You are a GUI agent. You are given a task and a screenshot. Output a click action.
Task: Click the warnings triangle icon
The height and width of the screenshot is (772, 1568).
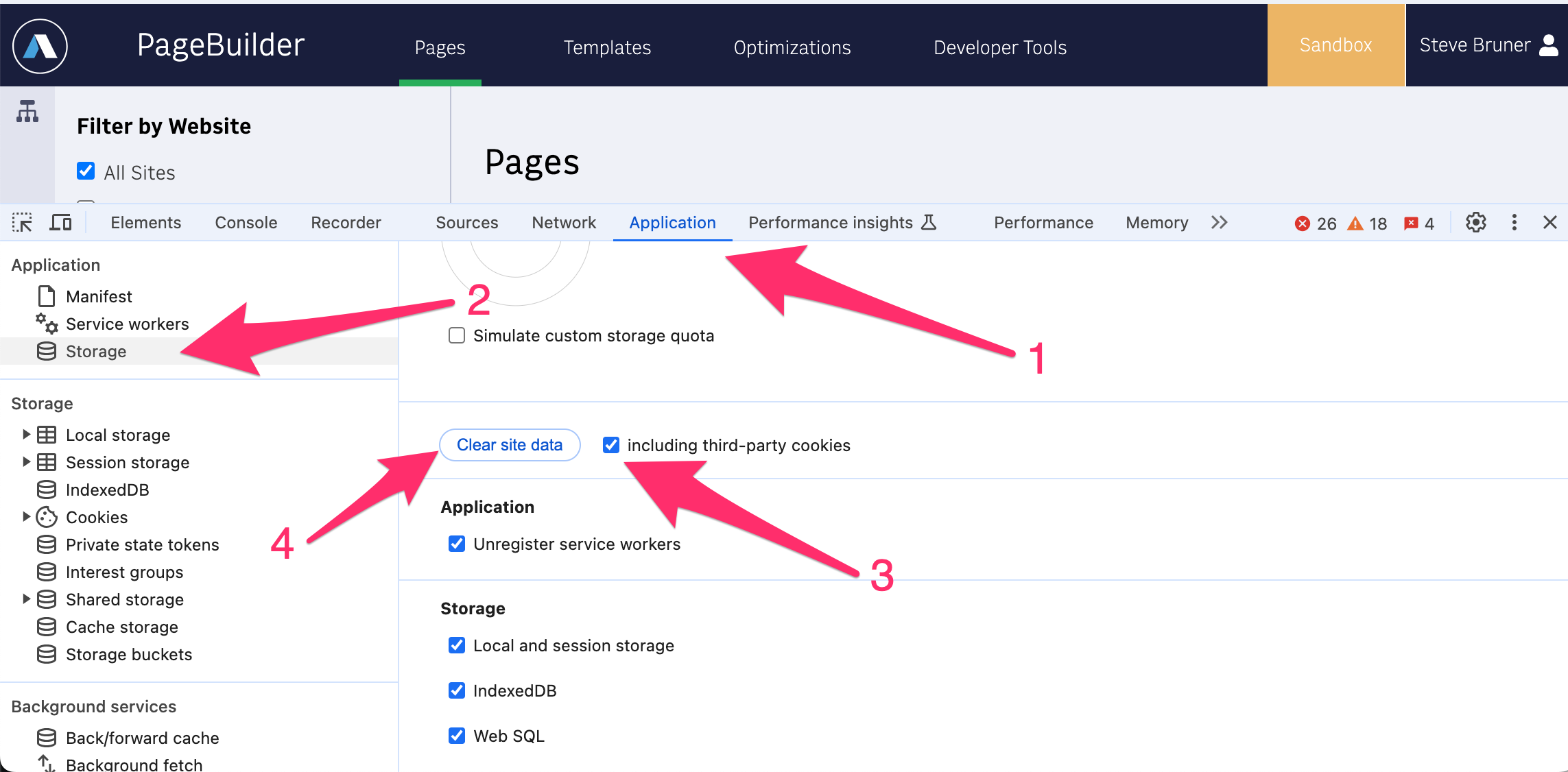click(x=1355, y=224)
